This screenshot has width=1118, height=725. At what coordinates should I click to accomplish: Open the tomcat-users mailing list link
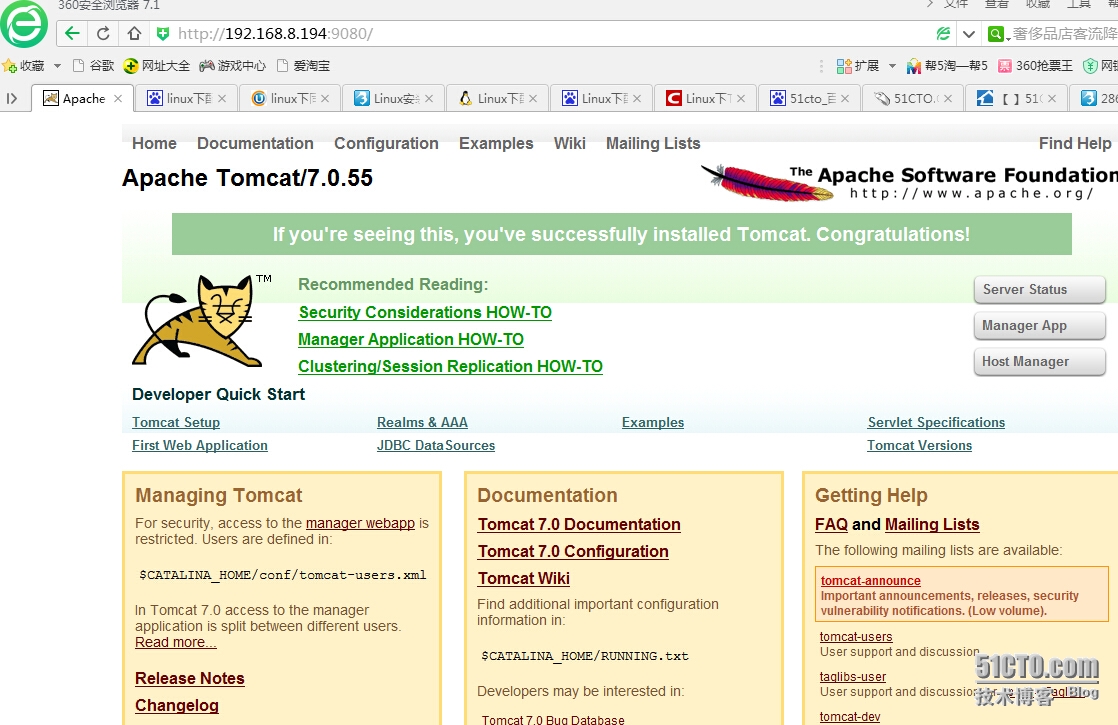[x=856, y=637]
